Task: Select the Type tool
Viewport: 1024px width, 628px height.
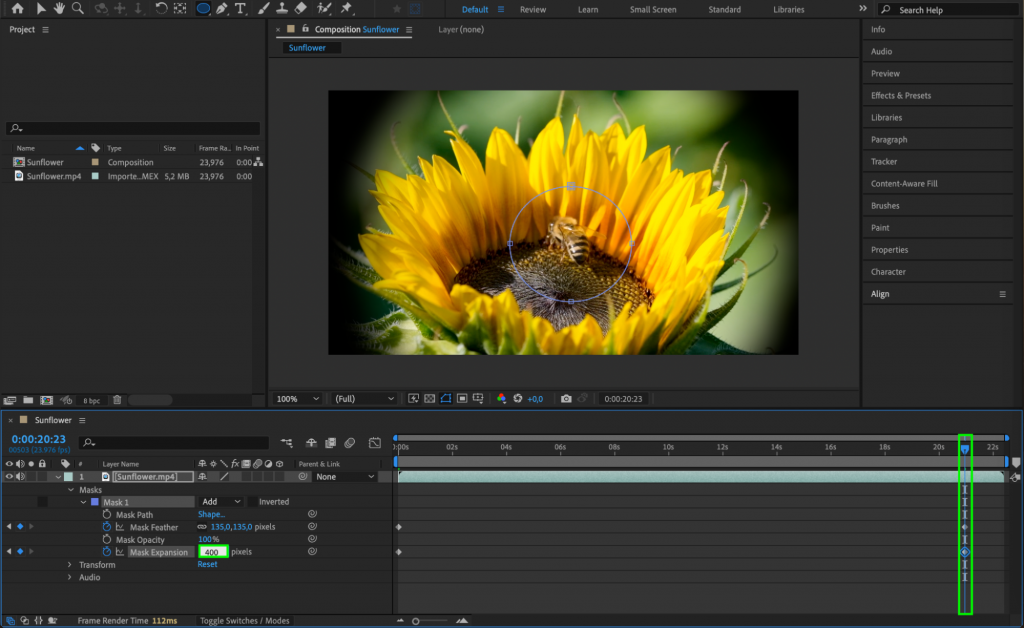Action: pyautogui.click(x=240, y=9)
